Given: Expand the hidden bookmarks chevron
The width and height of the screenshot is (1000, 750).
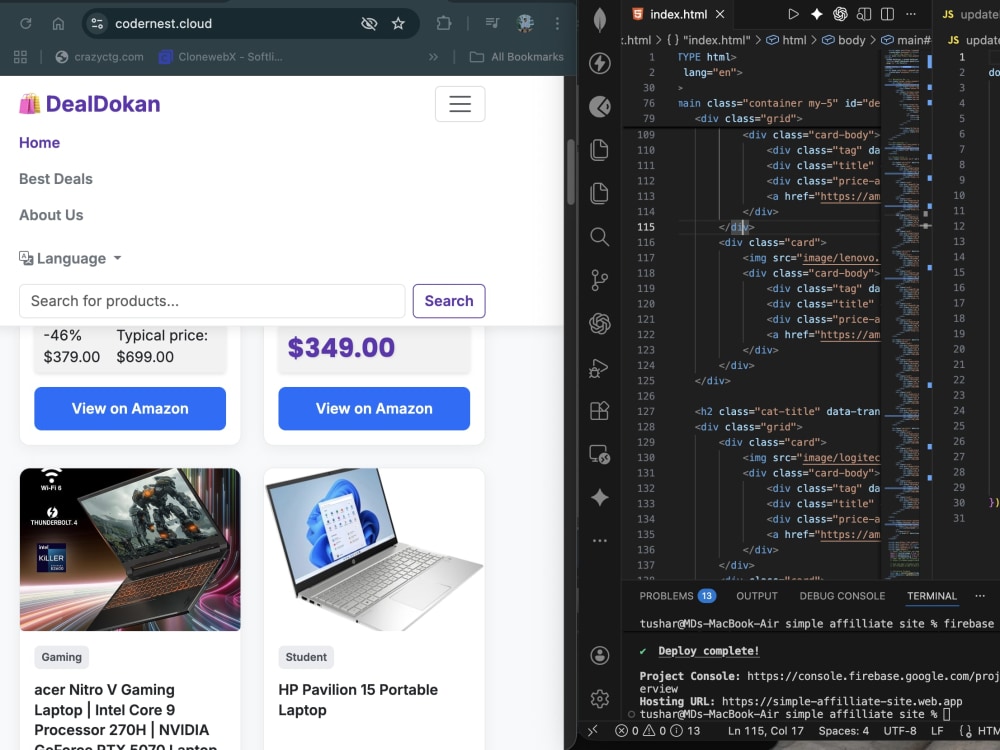Looking at the screenshot, I should point(434,57).
